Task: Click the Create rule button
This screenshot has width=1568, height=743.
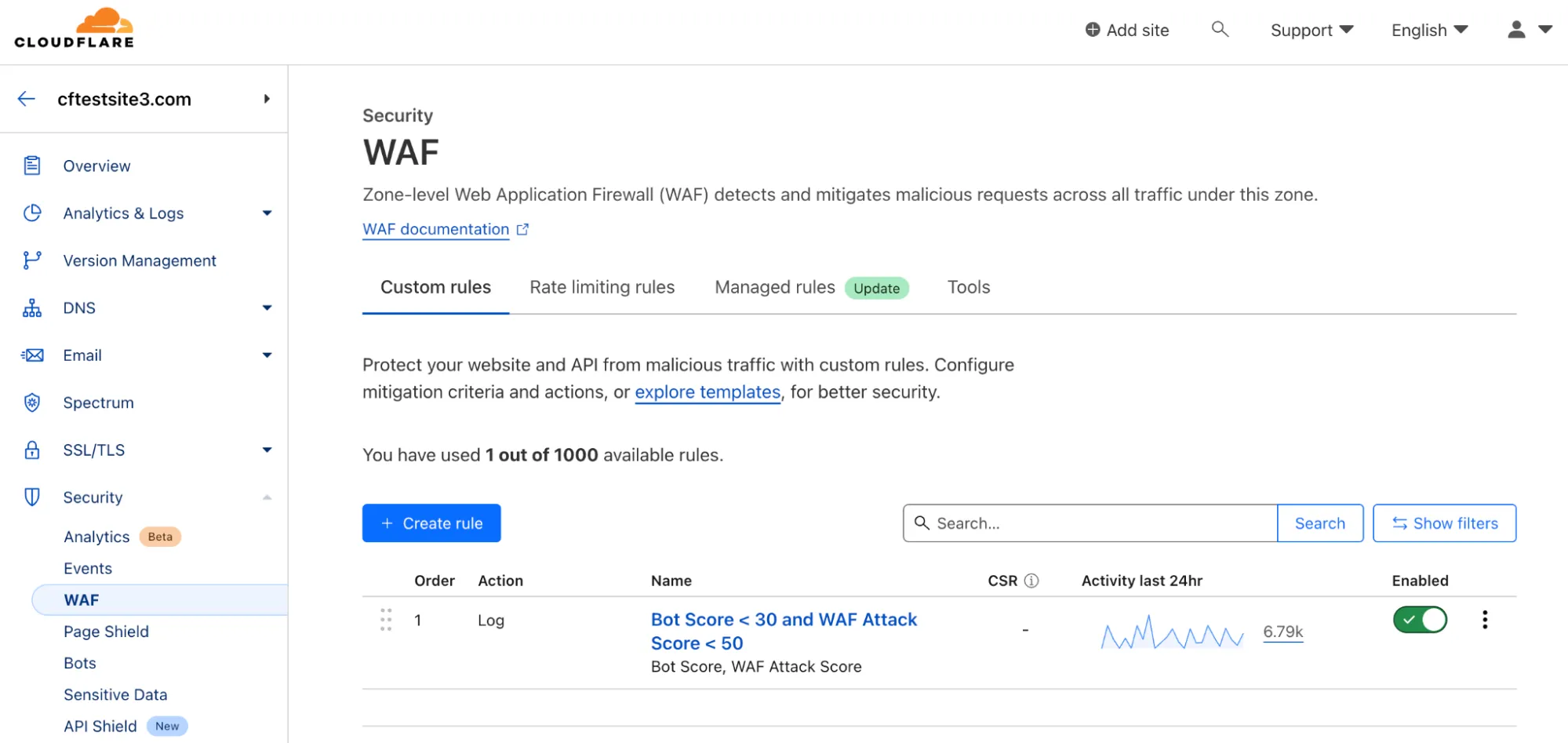Action: pyautogui.click(x=431, y=523)
